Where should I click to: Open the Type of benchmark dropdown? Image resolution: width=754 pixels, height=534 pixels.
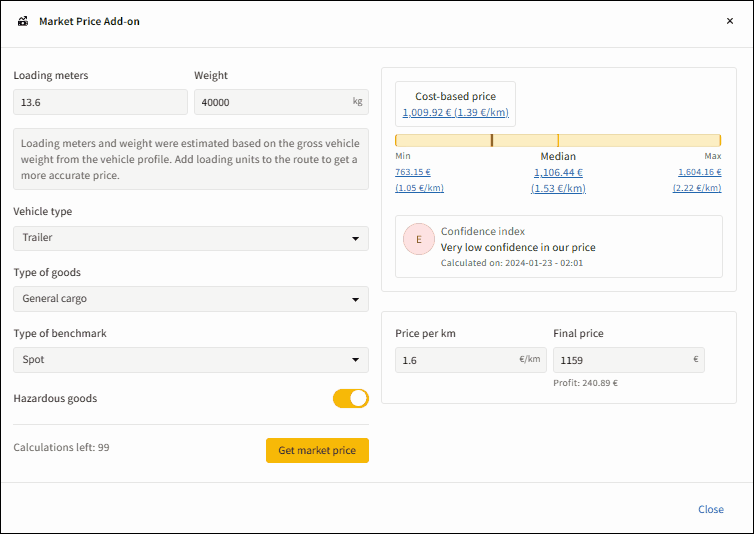191,360
